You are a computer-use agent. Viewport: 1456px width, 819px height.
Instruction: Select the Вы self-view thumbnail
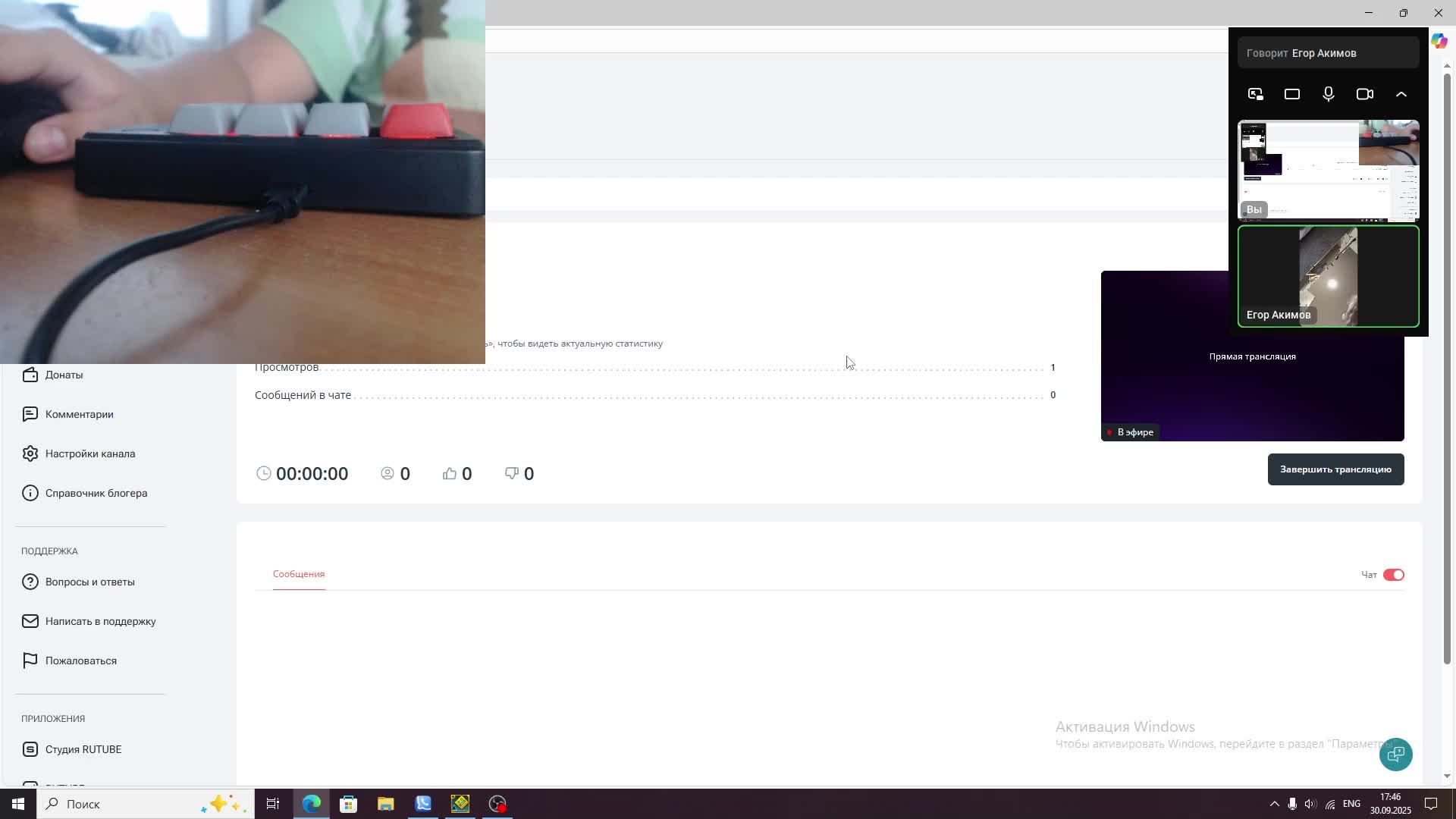[1329, 170]
